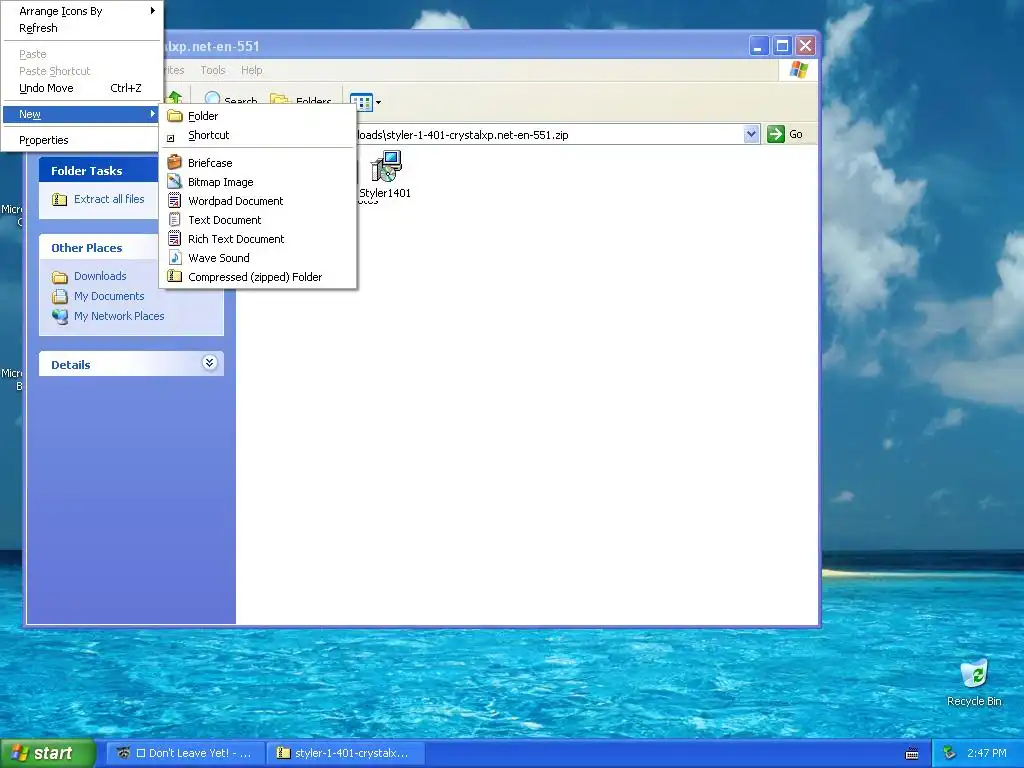
Task: Click the Wave Sound note icon
Action: tap(174, 257)
